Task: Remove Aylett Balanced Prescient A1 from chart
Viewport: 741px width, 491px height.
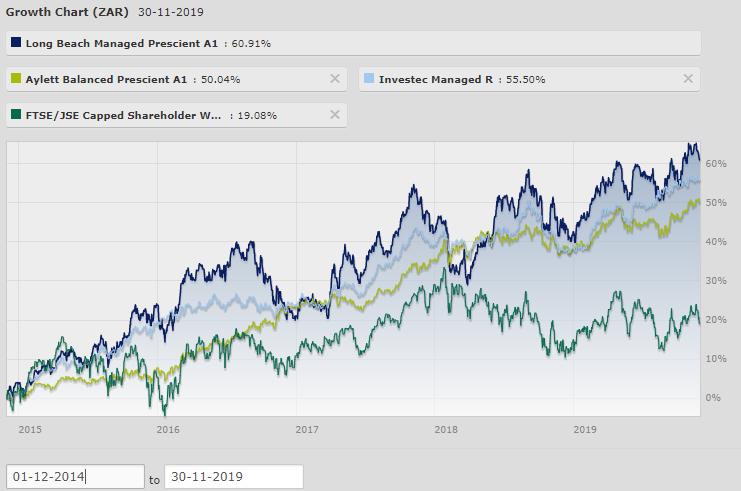Action: (x=335, y=79)
